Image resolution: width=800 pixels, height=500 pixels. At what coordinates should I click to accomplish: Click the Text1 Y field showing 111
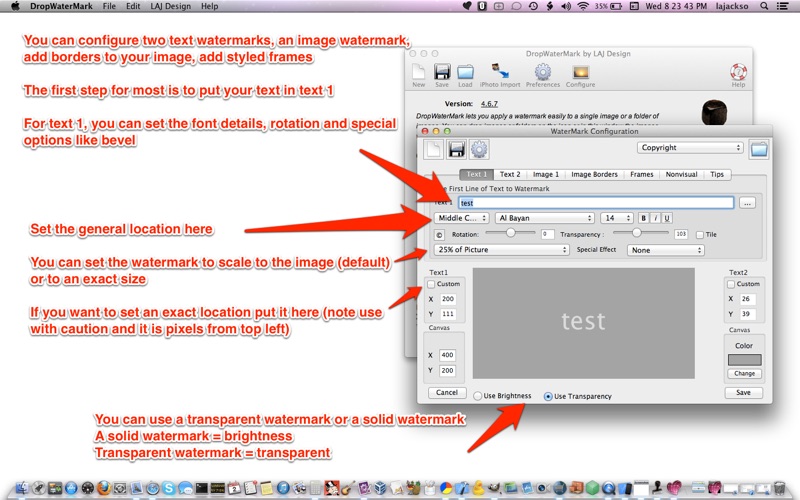[447, 314]
